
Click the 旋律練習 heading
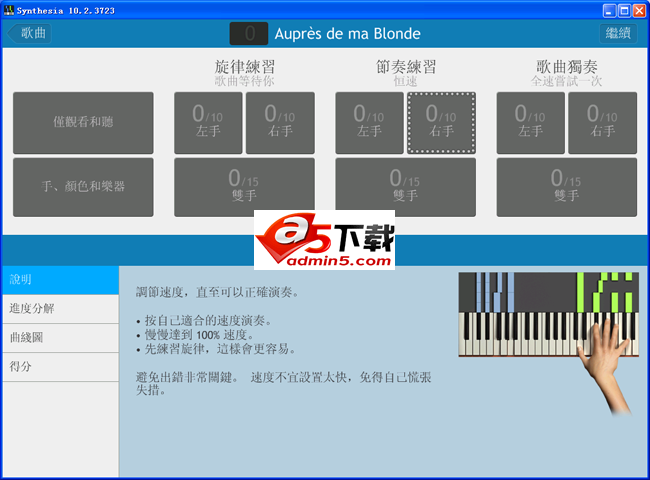click(245, 67)
